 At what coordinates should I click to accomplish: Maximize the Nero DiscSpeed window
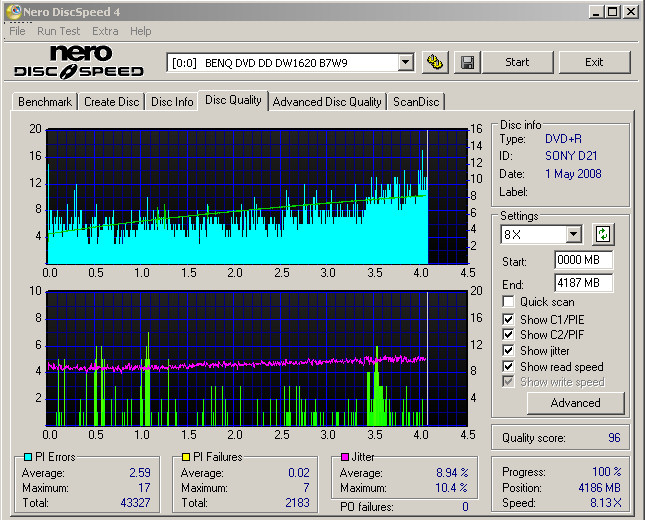pos(613,12)
